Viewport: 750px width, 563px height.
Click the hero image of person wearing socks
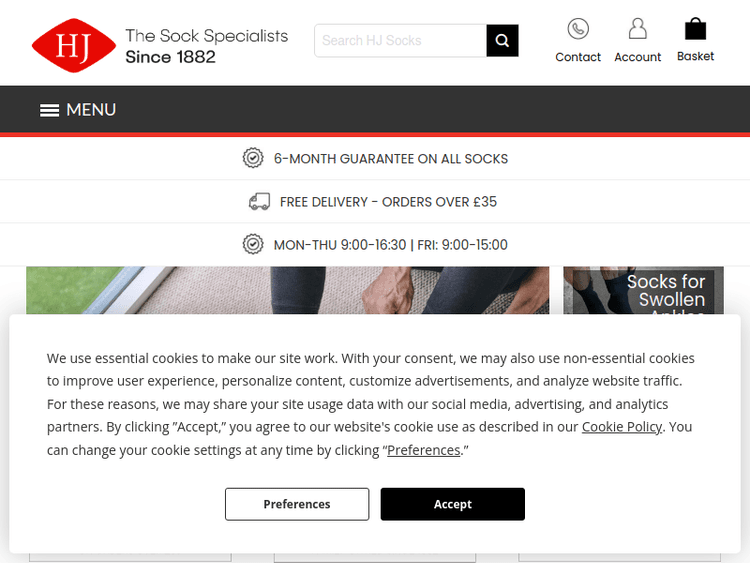[x=287, y=290]
